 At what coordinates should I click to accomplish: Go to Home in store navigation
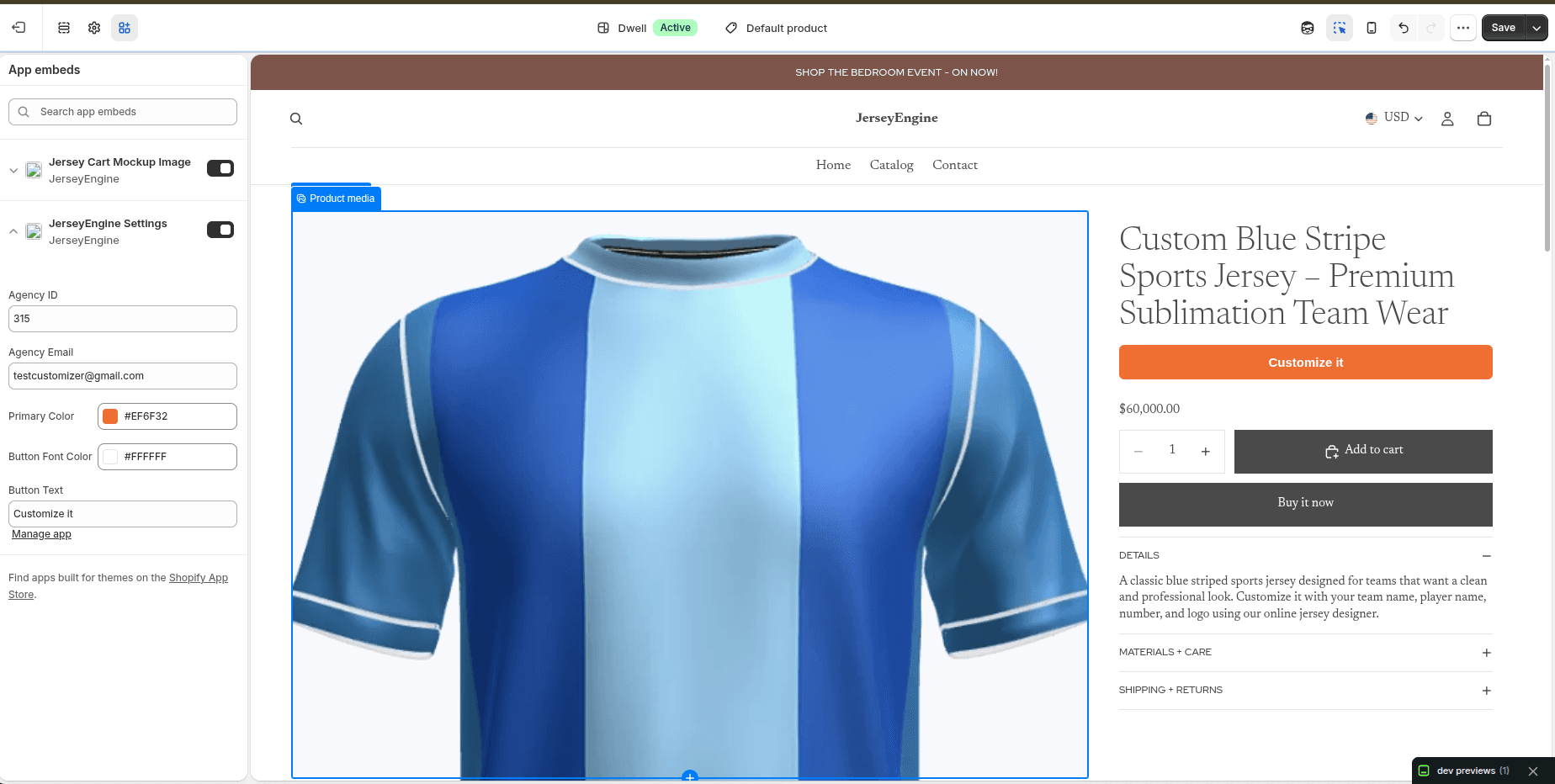click(833, 165)
